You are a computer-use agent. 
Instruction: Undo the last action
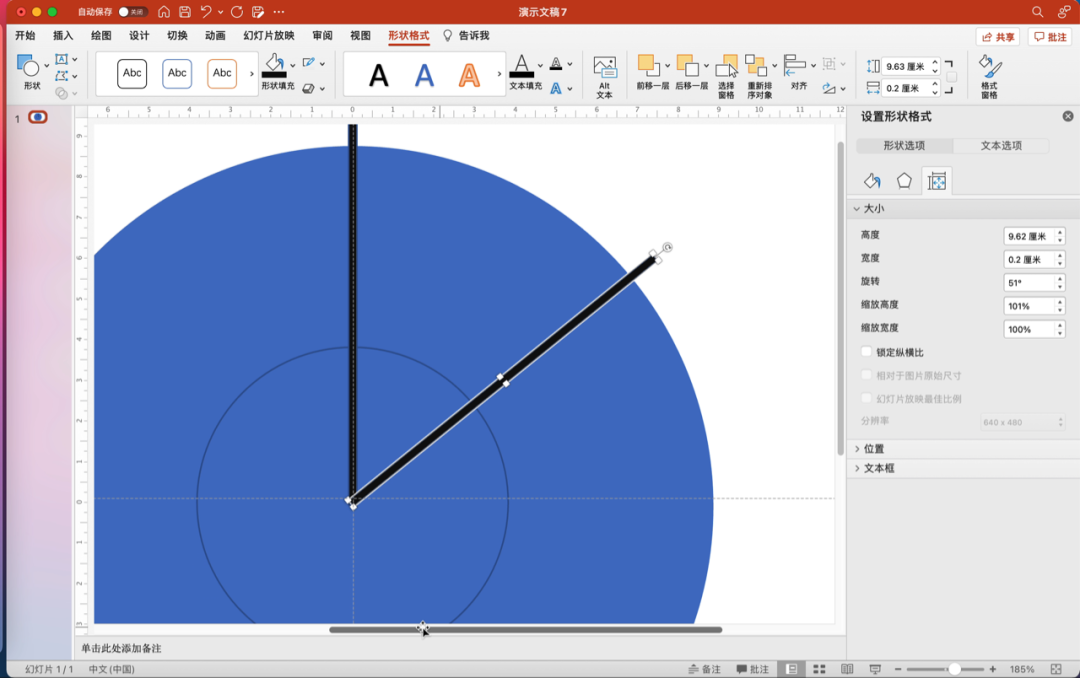click(206, 12)
